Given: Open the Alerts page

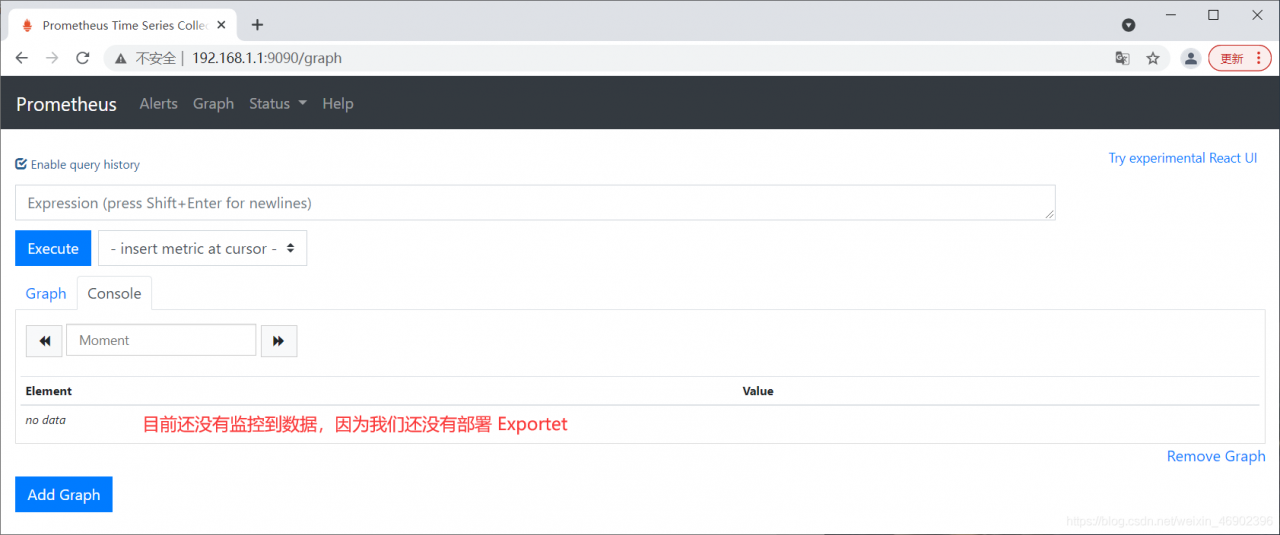Looking at the screenshot, I should (158, 104).
